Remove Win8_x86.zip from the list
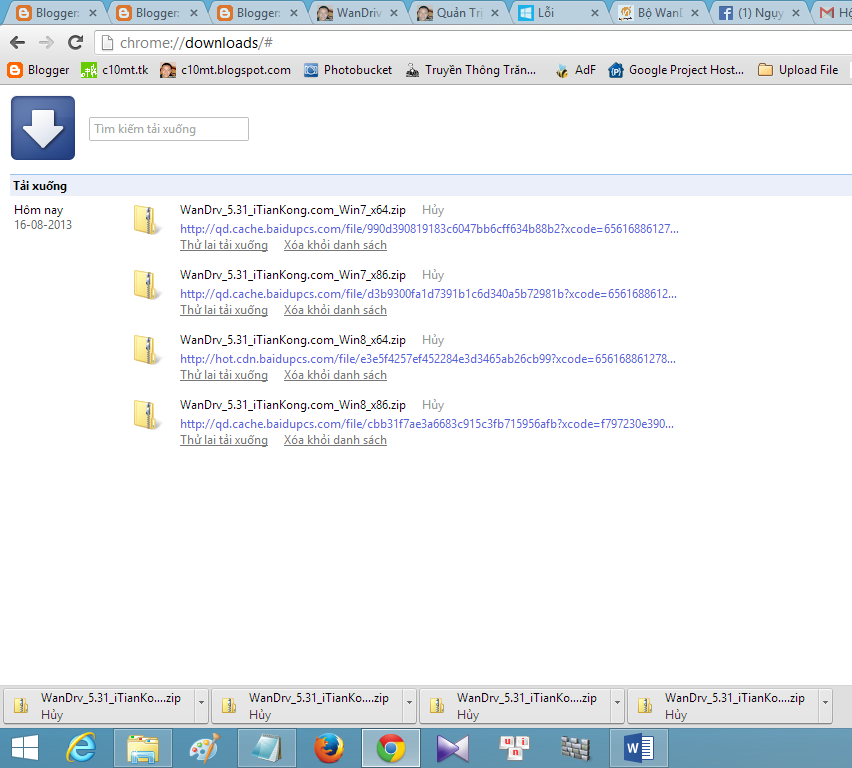Viewport: 852px width, 768px height. 335,440
